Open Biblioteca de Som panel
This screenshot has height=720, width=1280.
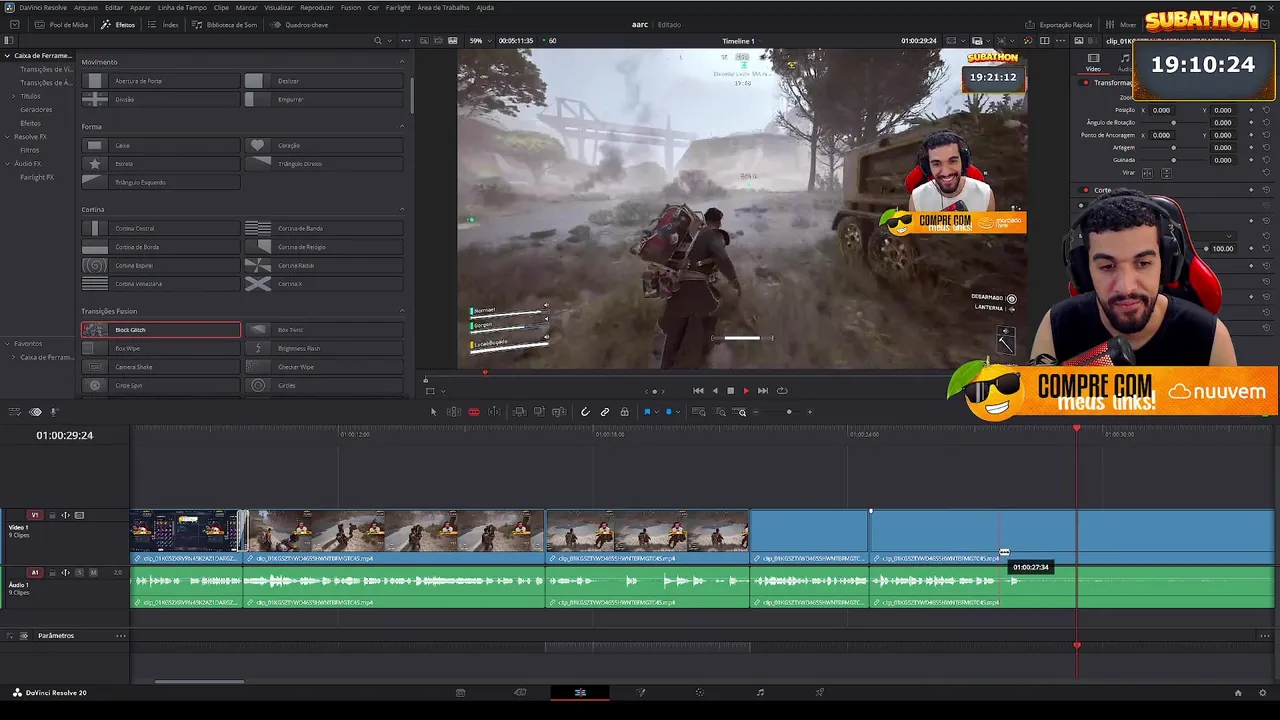coord(225,25)
